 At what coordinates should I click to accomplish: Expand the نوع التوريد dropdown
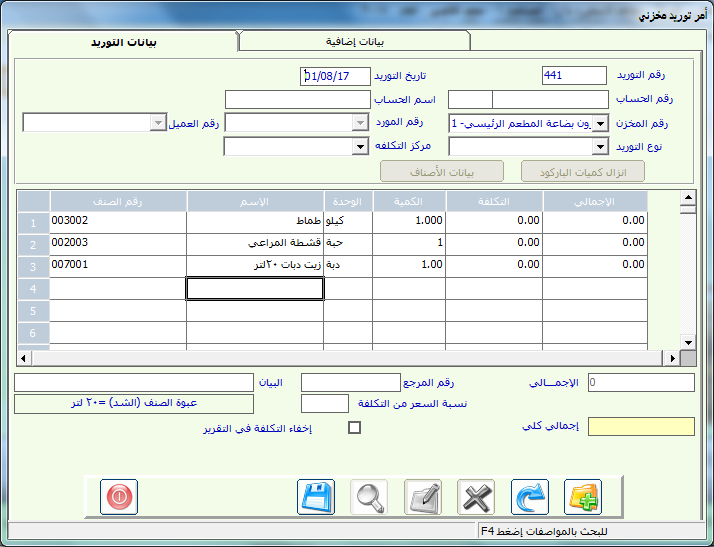tap(600, 147)
